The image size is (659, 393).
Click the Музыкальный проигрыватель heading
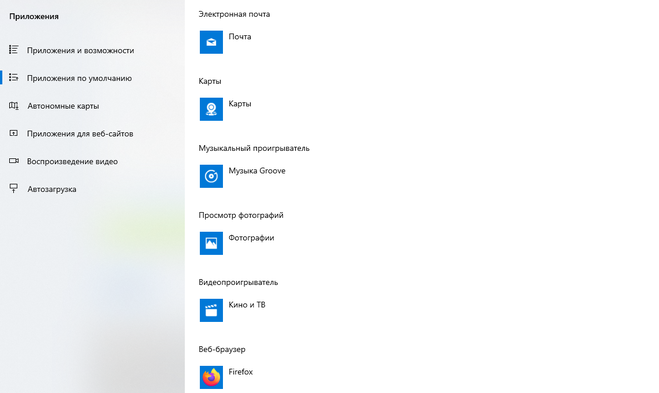coord(254,148)
